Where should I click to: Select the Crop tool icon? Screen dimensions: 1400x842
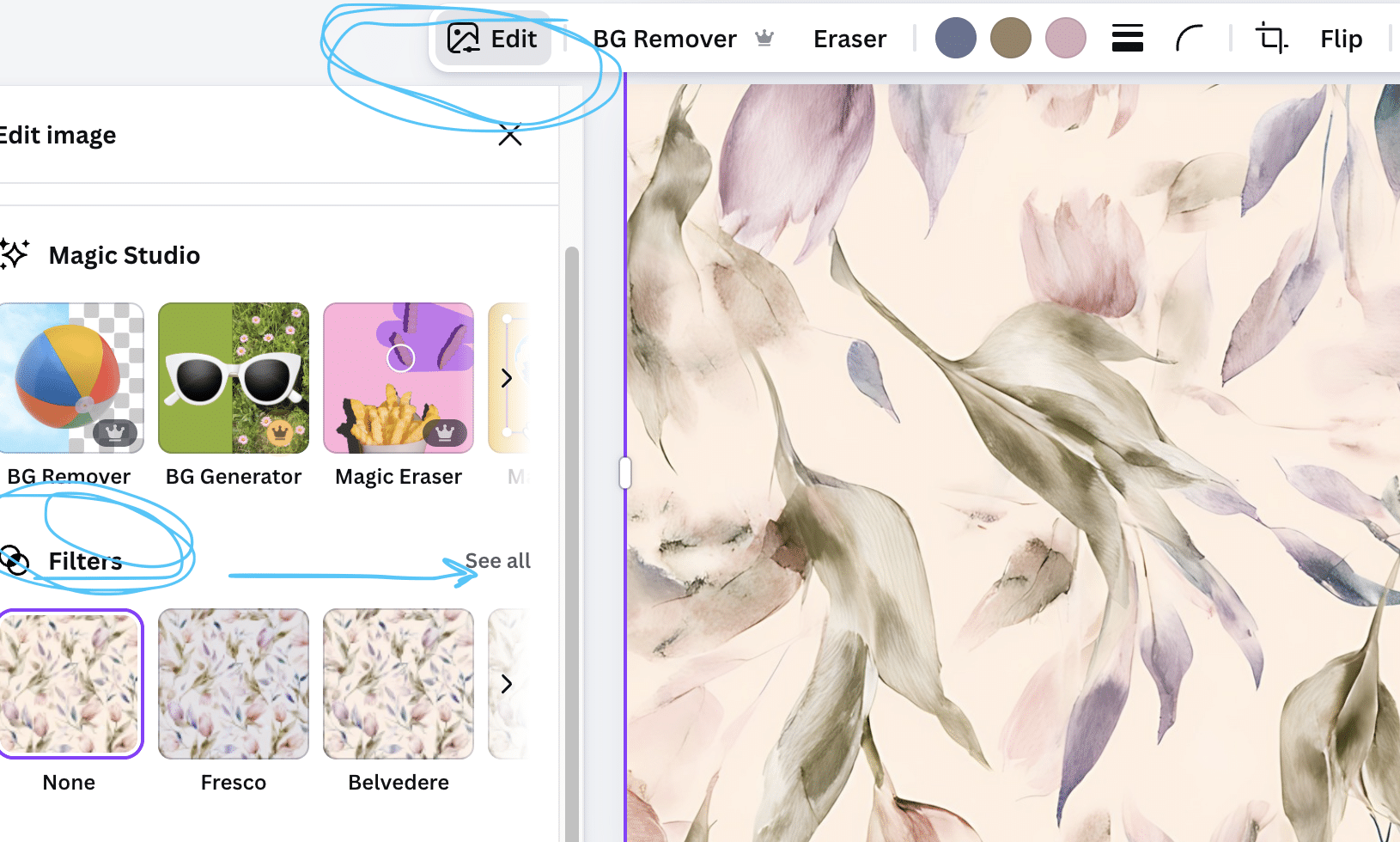1270,39
